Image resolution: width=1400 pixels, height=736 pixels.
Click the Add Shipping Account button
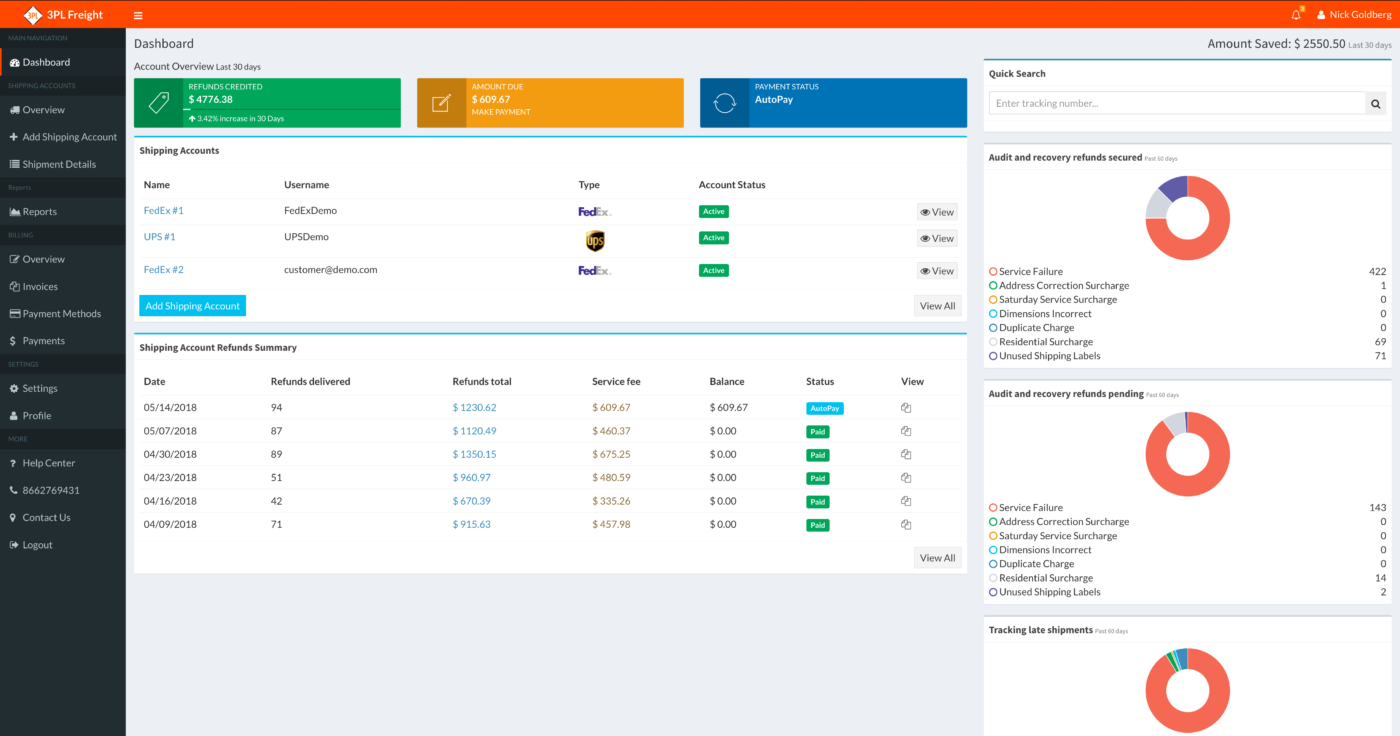192,305
